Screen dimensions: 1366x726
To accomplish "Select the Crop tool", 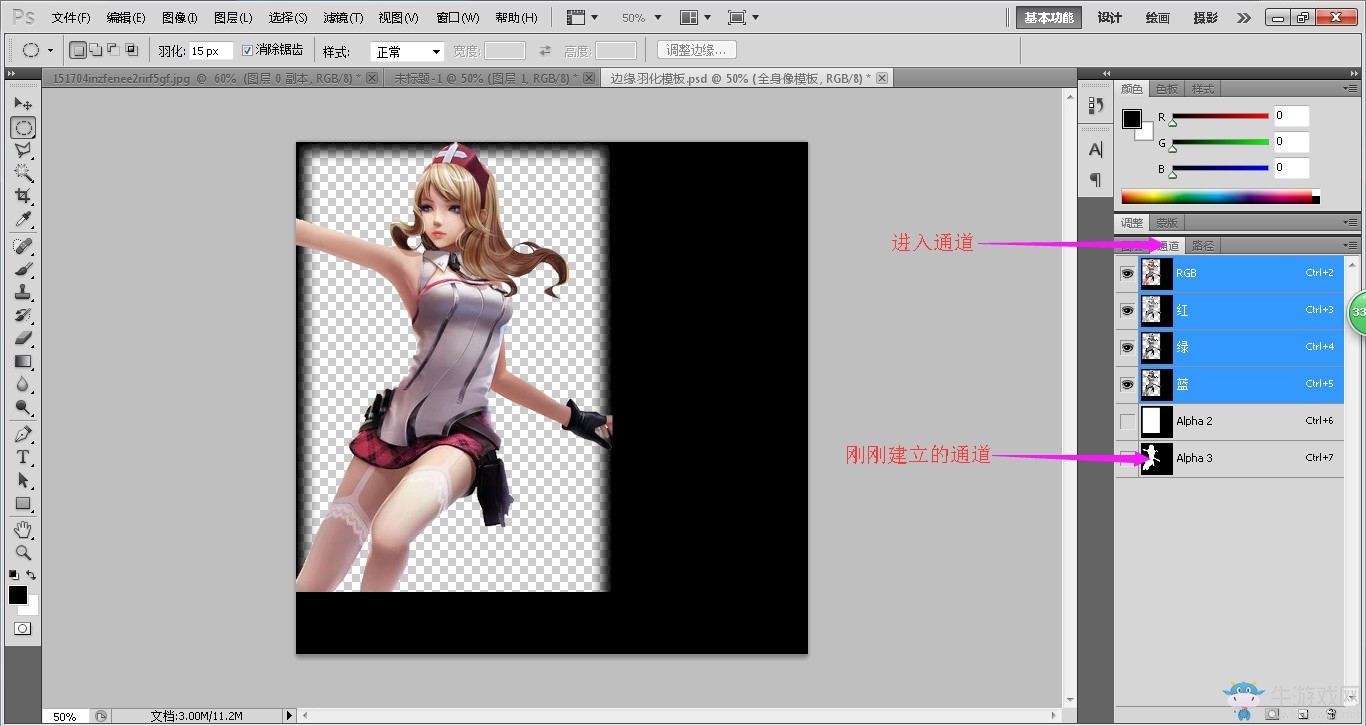I will coord(23,196).
